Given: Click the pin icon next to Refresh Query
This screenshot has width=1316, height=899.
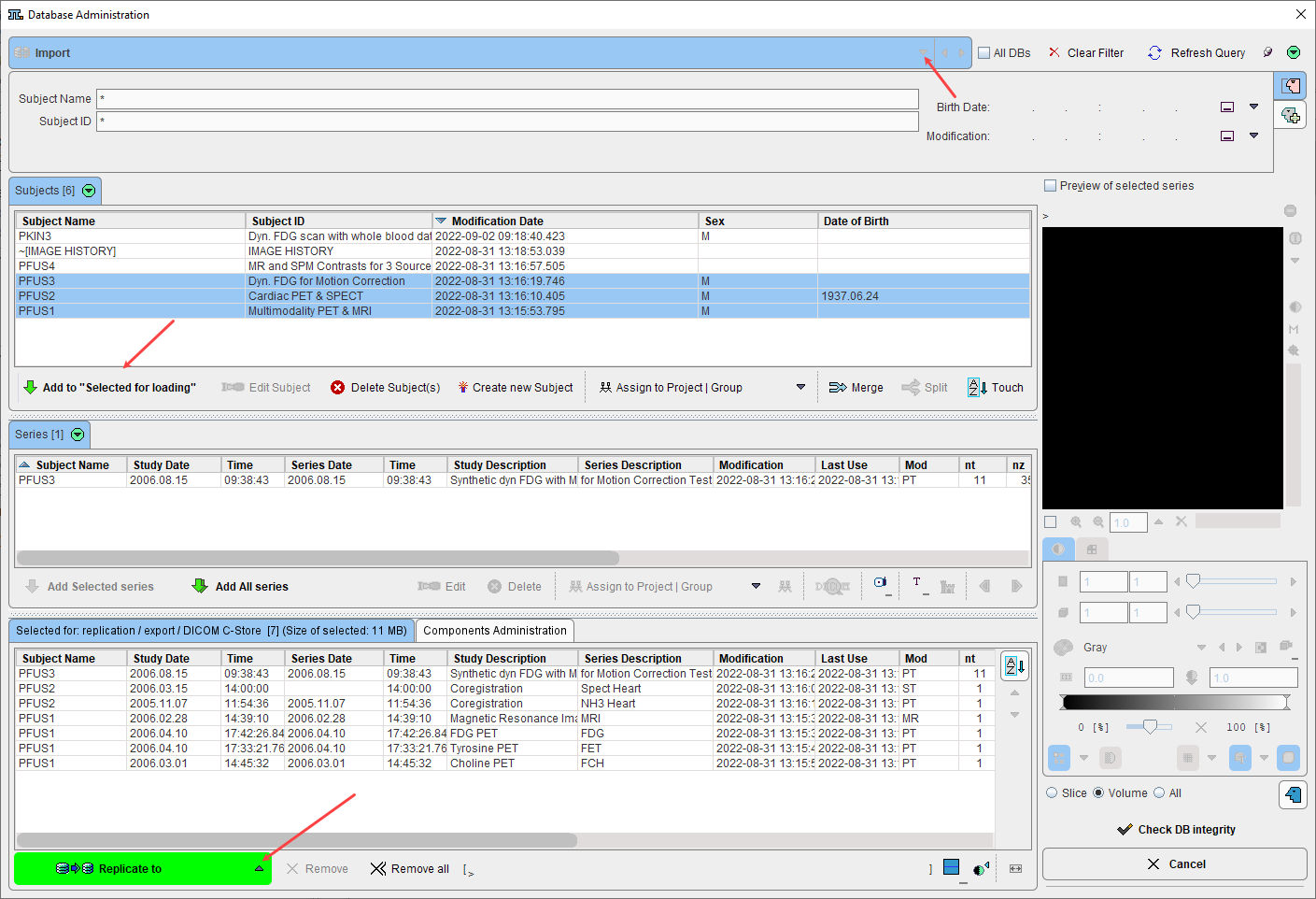Looking at the screenshot, I should [x=1267, y=53].
